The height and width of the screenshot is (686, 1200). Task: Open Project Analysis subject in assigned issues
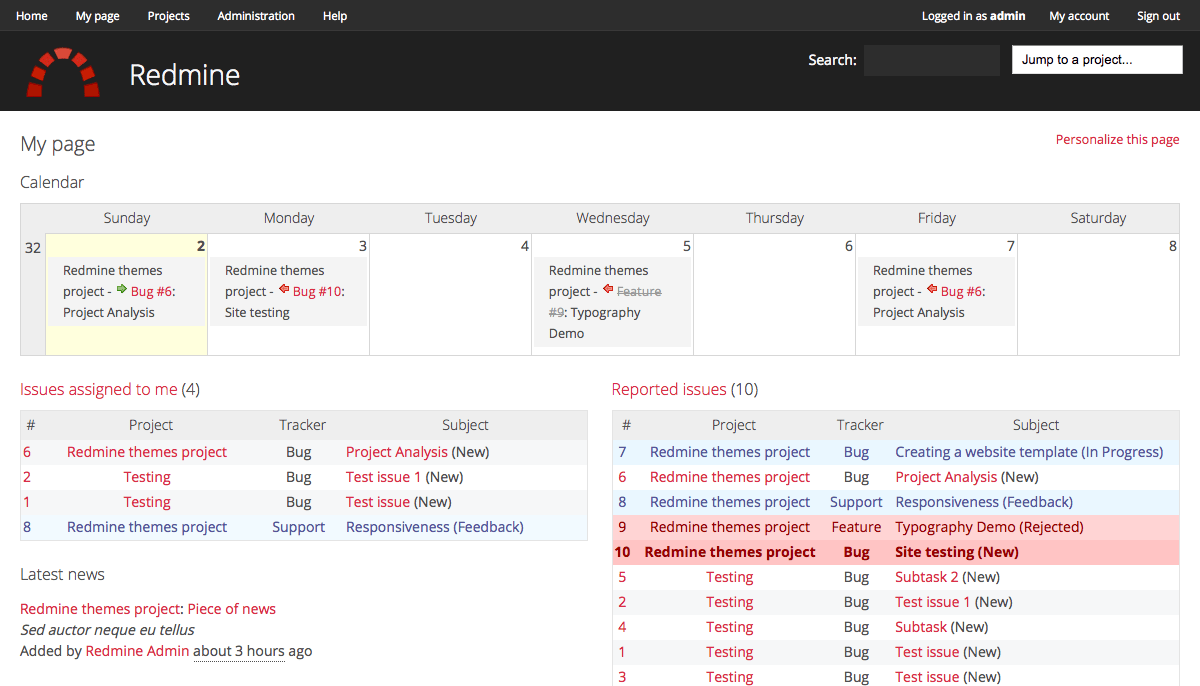tap(397, 452)
